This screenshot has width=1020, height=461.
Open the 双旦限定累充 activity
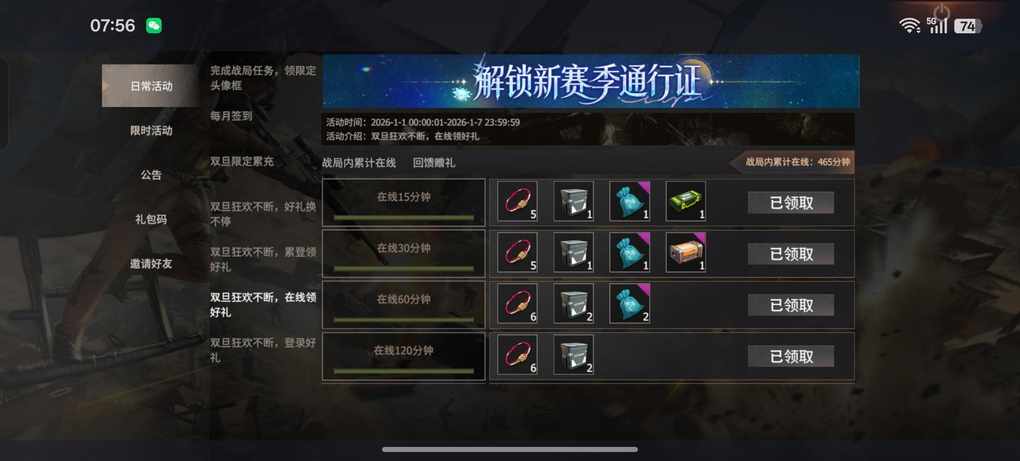point(242,161)
